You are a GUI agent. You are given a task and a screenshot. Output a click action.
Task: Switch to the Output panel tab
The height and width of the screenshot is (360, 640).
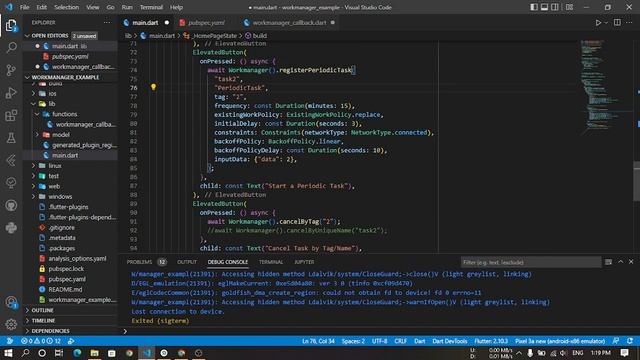point(187,262)
